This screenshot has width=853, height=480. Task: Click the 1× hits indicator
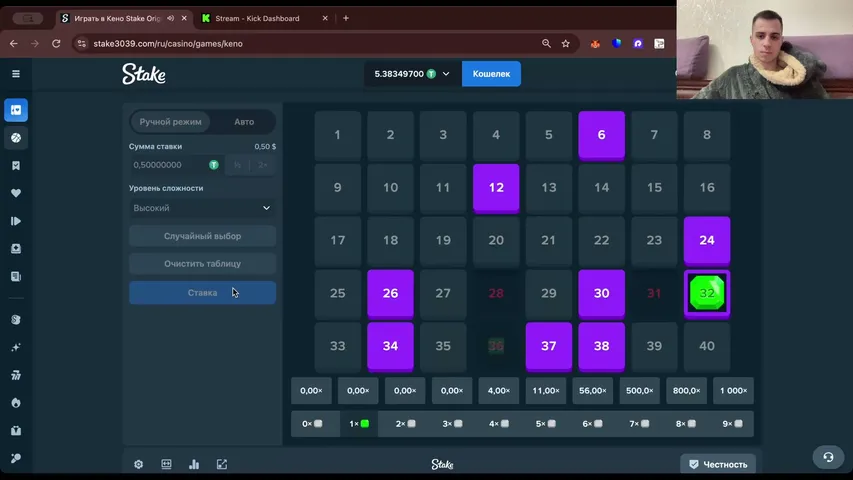[x=359, y=423]
